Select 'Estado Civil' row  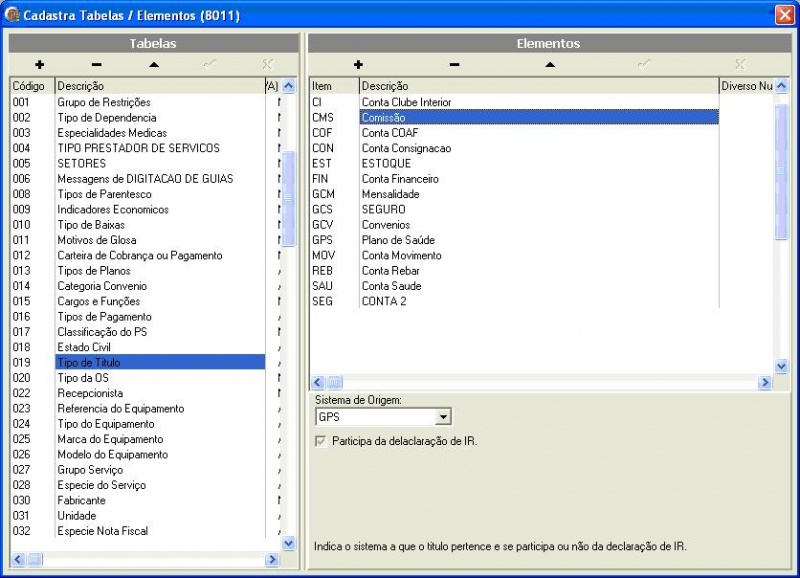[145, 347]
